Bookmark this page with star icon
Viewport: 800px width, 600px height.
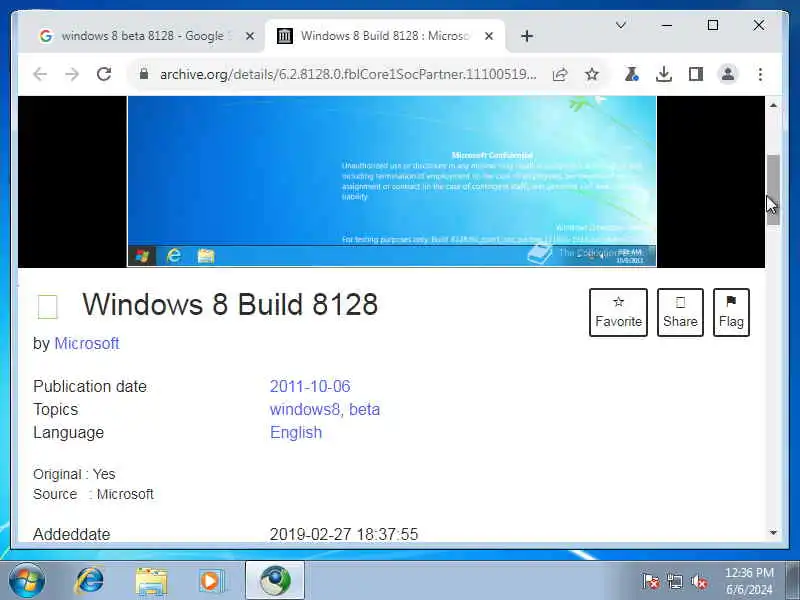coord(592,74)
